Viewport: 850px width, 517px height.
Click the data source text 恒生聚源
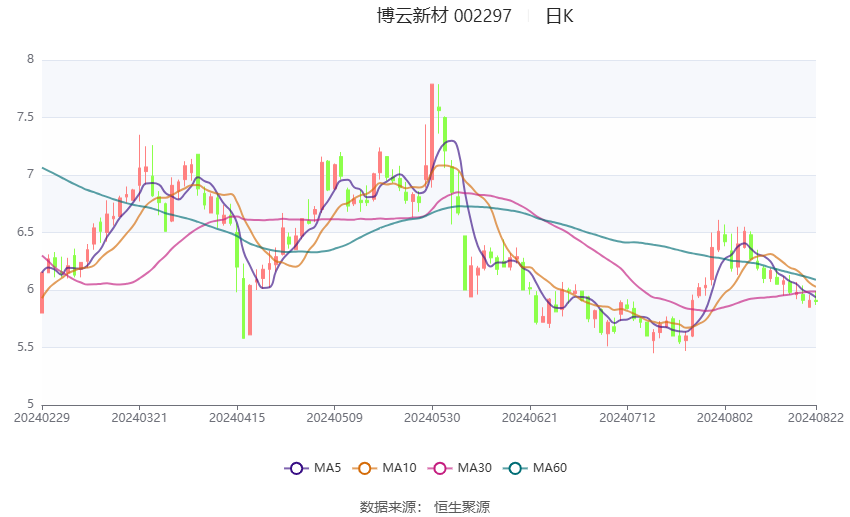[462, 507]
